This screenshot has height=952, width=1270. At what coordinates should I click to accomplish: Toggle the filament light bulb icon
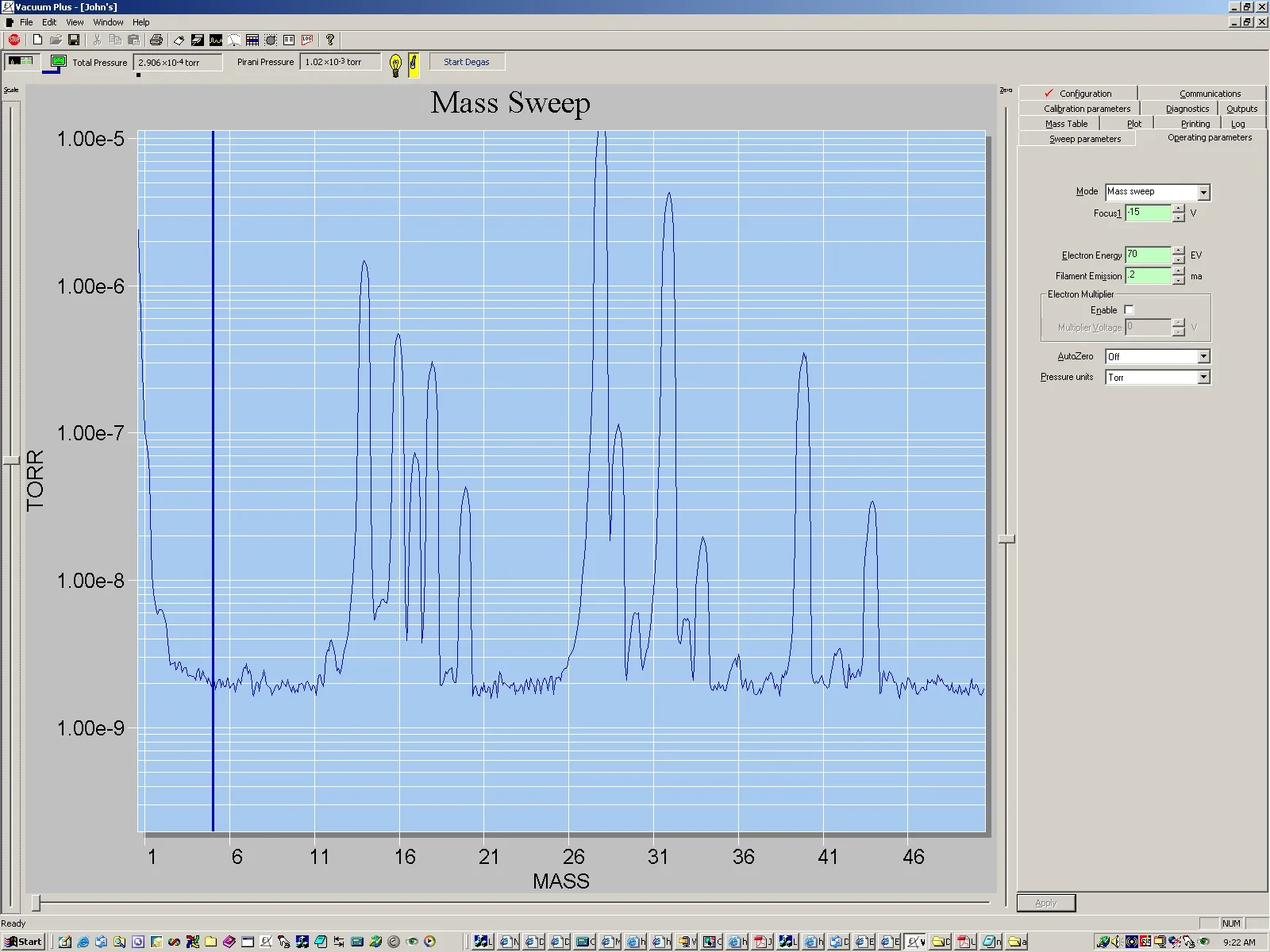[x=395, y=64]
